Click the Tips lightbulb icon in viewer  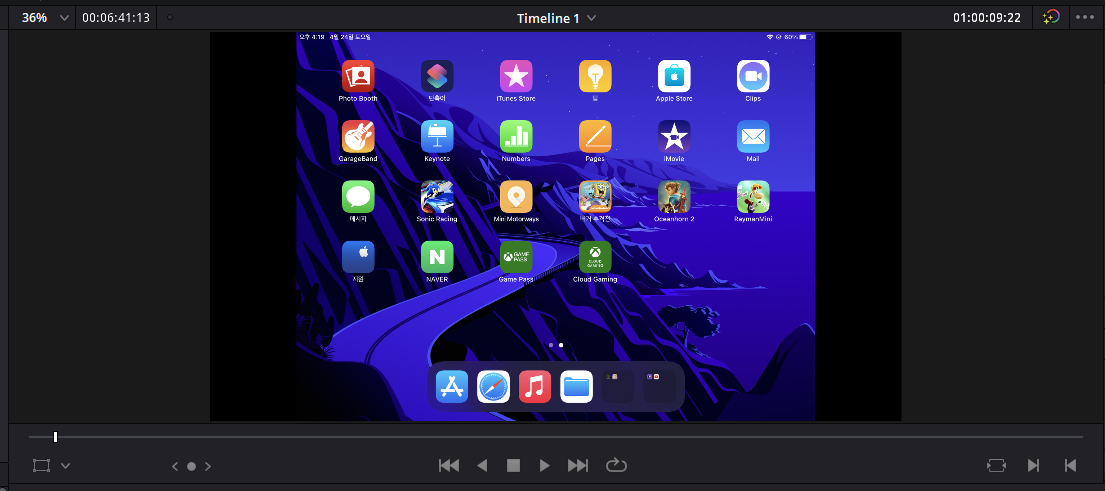point(595,76)
